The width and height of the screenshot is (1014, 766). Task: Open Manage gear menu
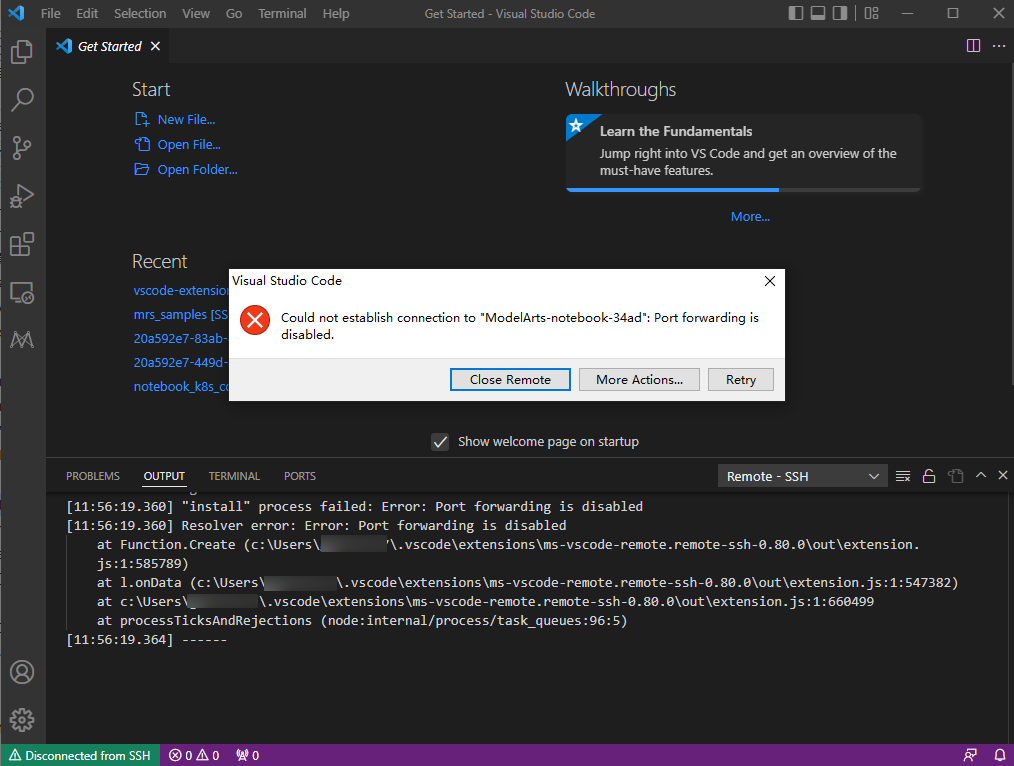click(22, 719)
